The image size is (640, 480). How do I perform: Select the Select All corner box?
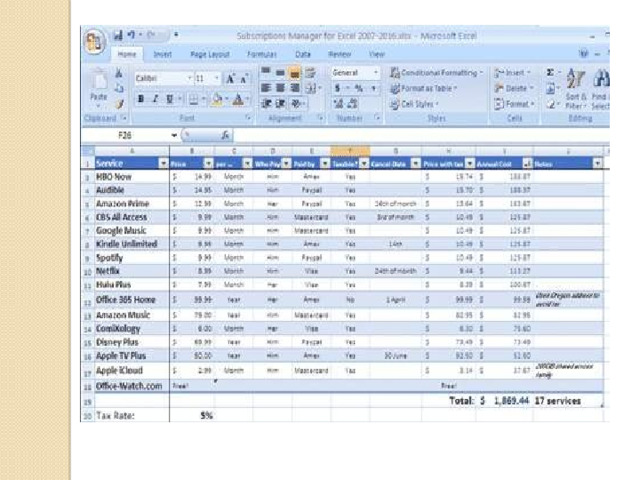pyautogui.click(x=88, y=151)
